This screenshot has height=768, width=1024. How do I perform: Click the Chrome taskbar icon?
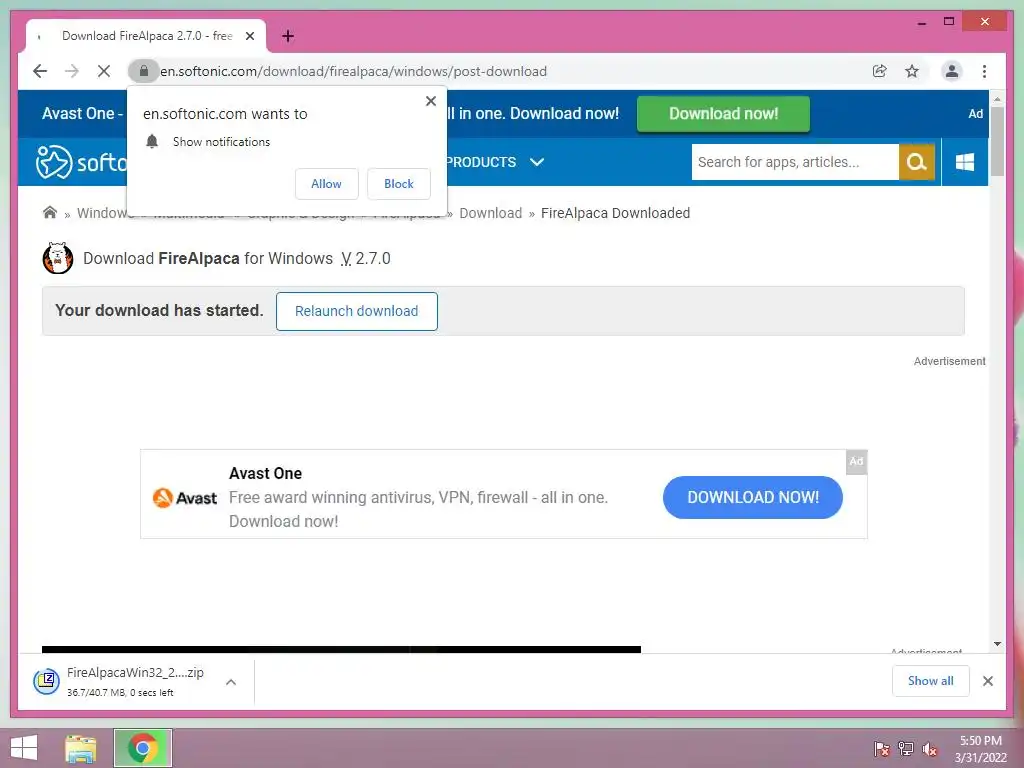point(143,748)
